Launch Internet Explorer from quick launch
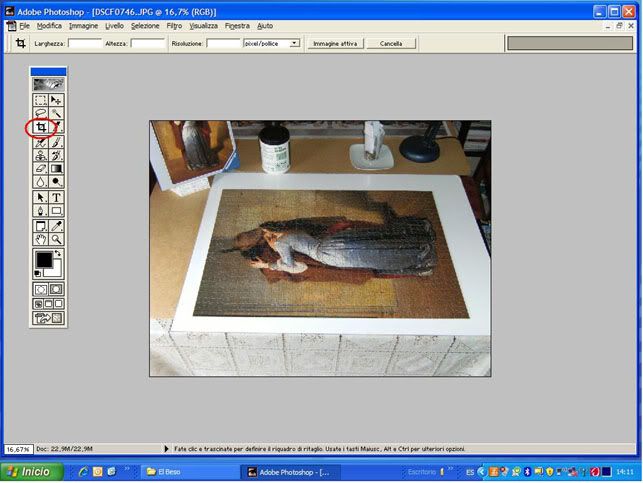The width and height of the screenshot is (643, 483). [83, 472]
